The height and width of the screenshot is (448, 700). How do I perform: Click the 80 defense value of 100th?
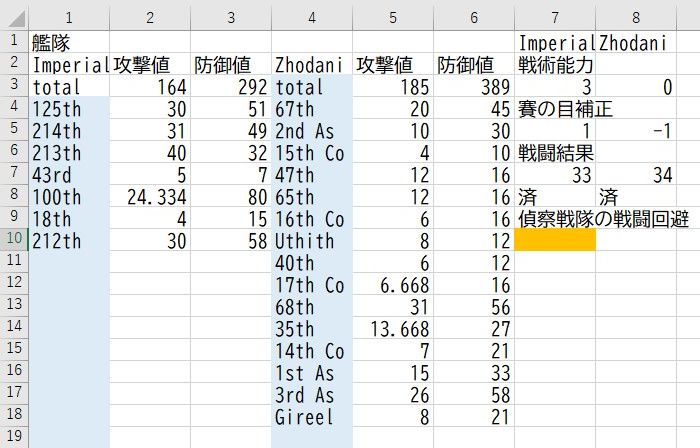pos(231,196)
